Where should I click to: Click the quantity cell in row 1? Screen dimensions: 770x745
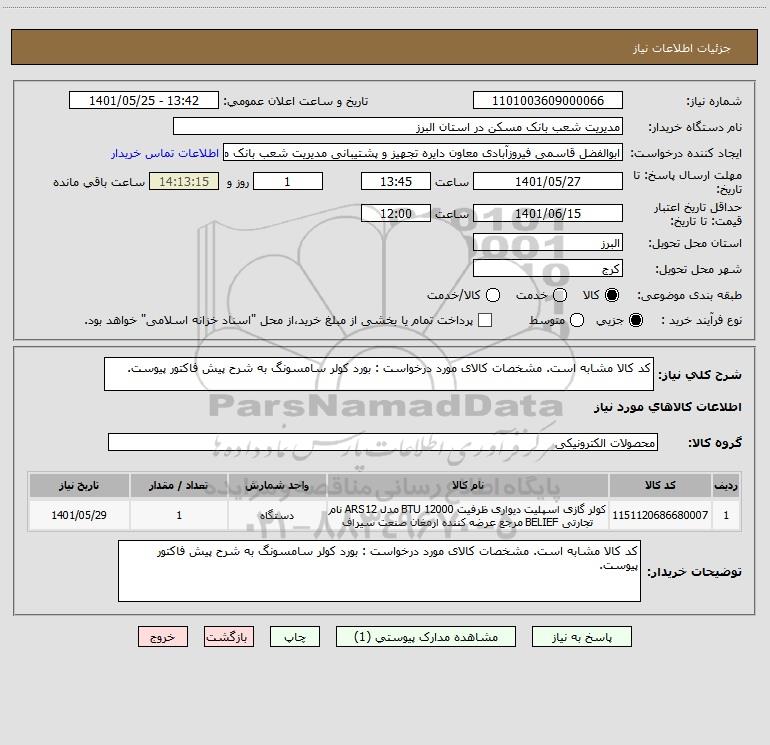pyautogui.click(x=179, y=515)
